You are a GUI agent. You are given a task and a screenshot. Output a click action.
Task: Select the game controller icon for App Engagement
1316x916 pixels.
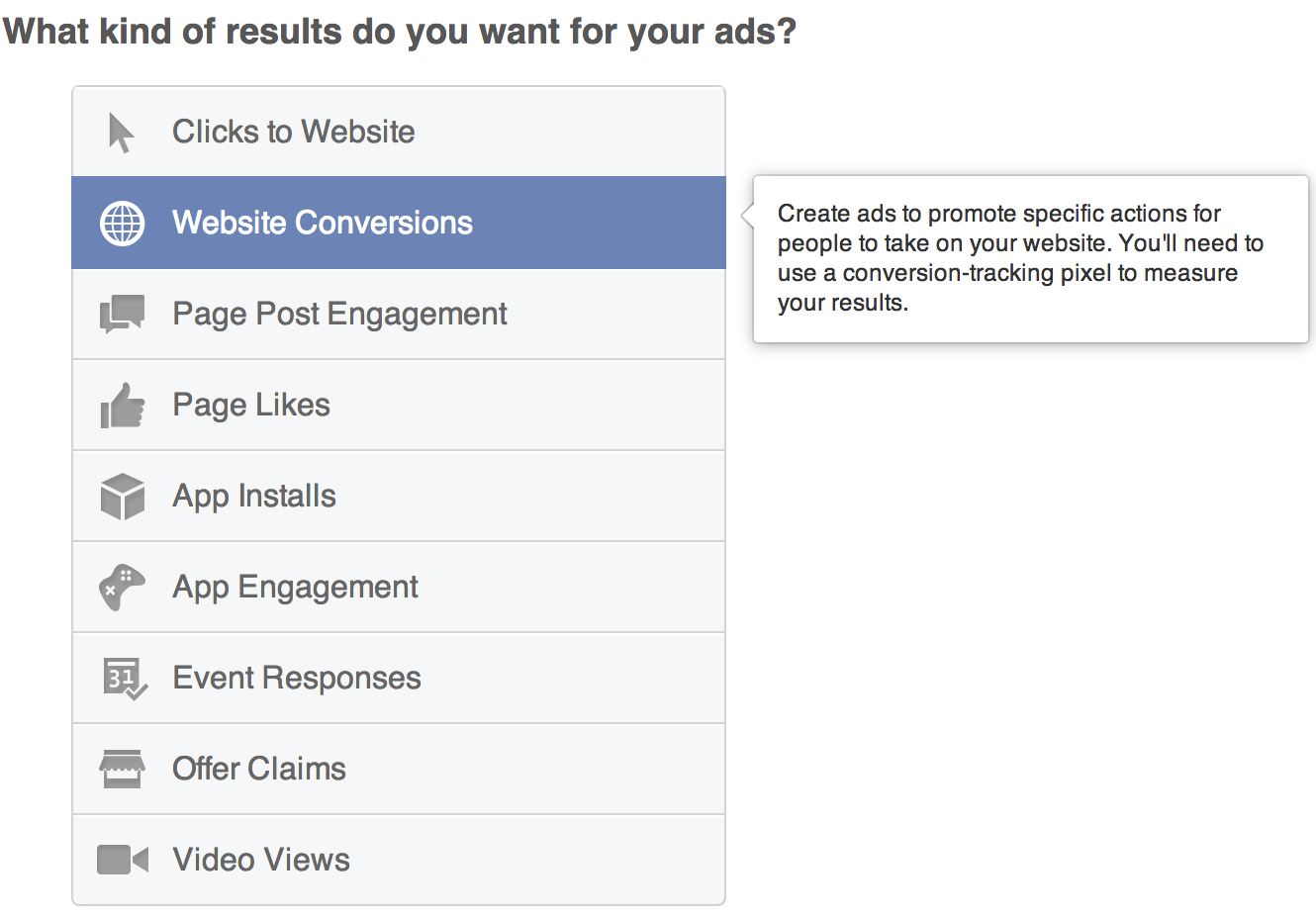(122, 587)
